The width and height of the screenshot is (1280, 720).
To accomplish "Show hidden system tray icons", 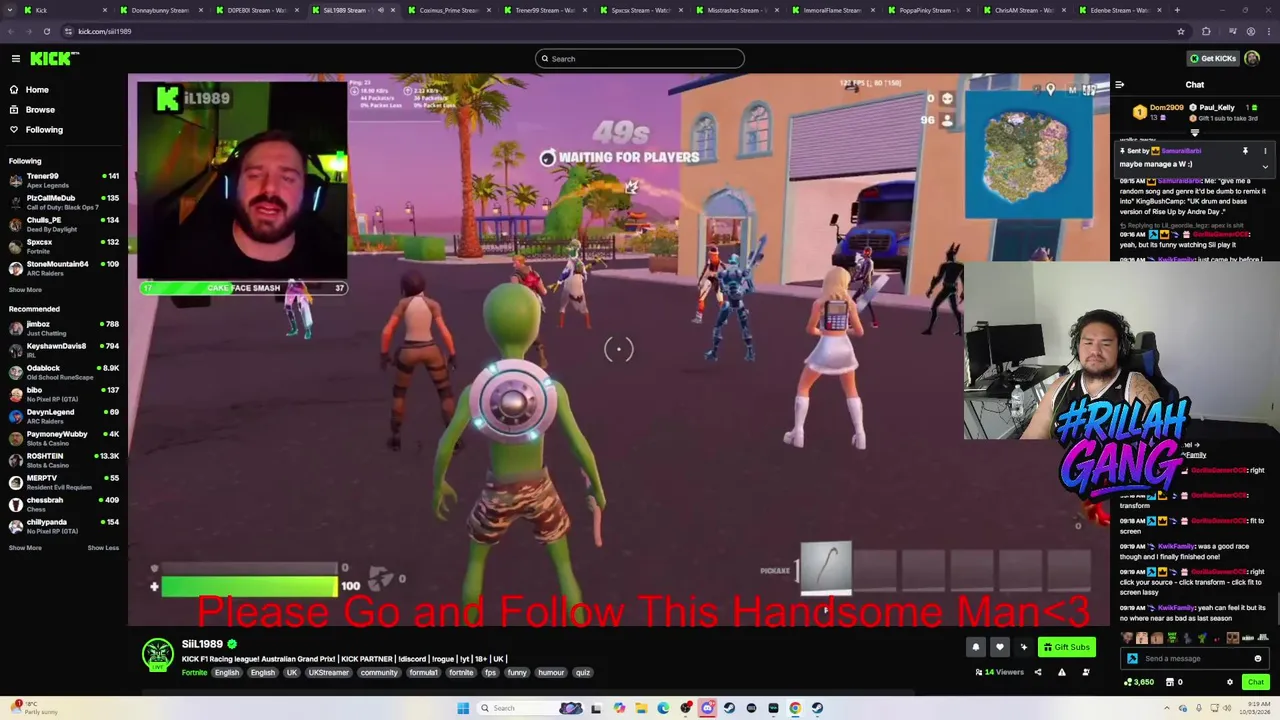I will pos(1166,708).
